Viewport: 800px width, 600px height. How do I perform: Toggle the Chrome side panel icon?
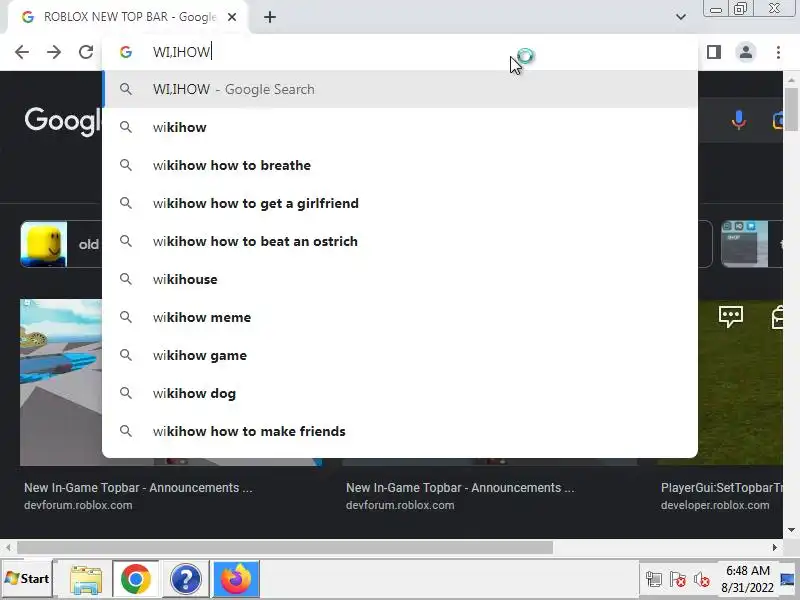714,52
